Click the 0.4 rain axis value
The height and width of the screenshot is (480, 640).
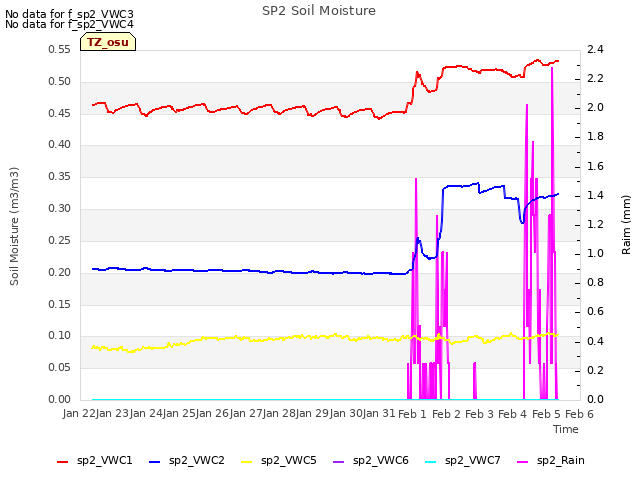[x=595, y=341]
